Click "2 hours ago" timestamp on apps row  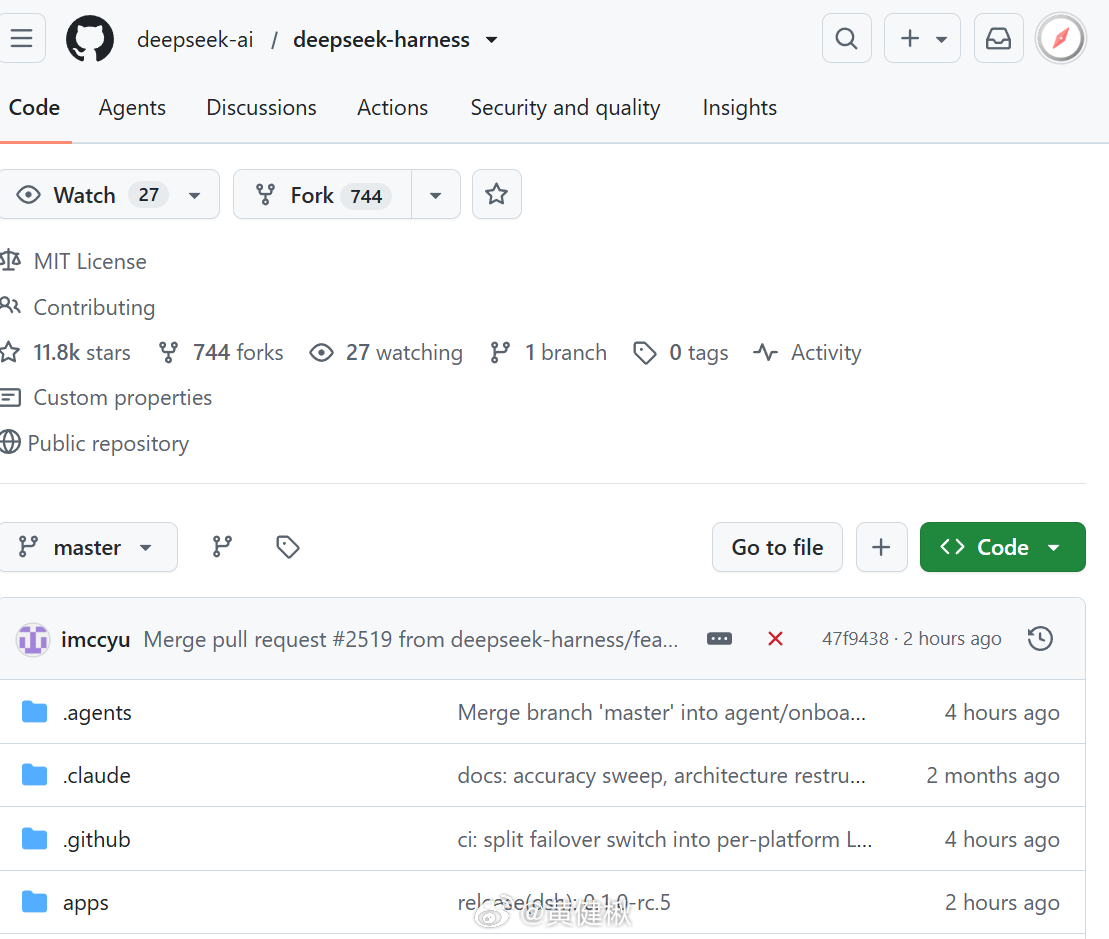click(1002, 903)
